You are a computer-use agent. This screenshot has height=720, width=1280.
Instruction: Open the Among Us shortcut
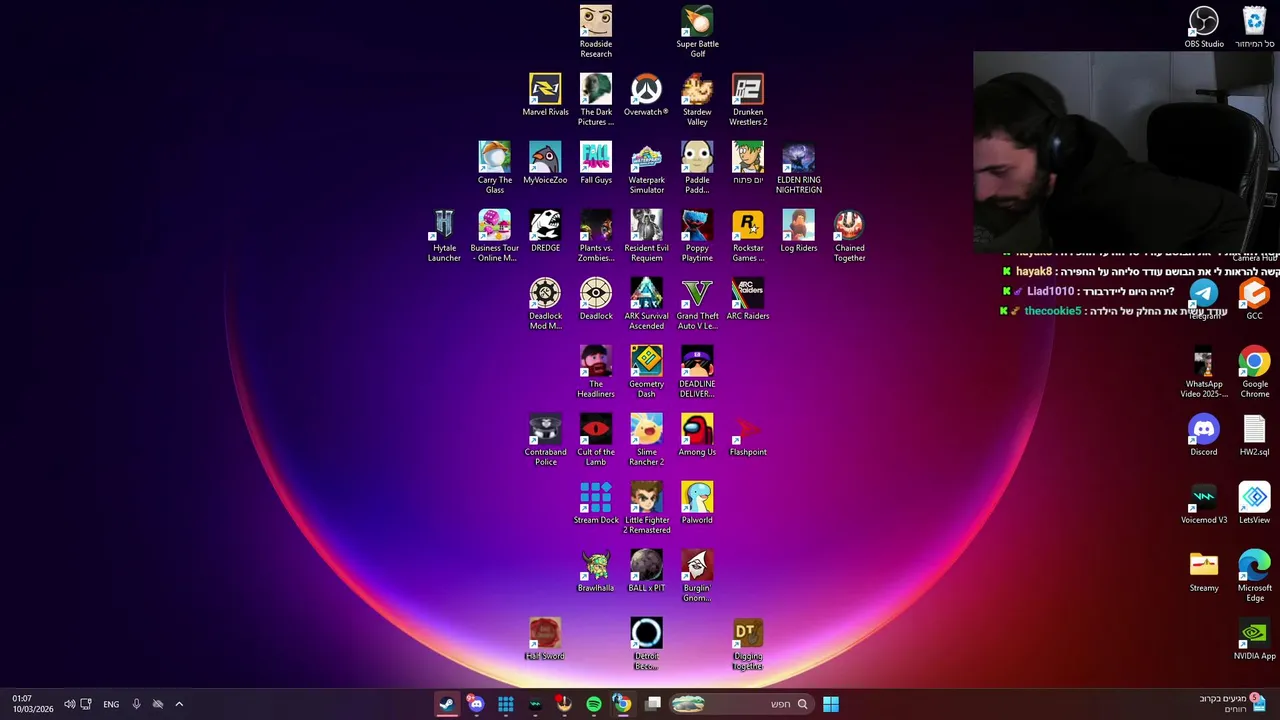coord(697,435)
